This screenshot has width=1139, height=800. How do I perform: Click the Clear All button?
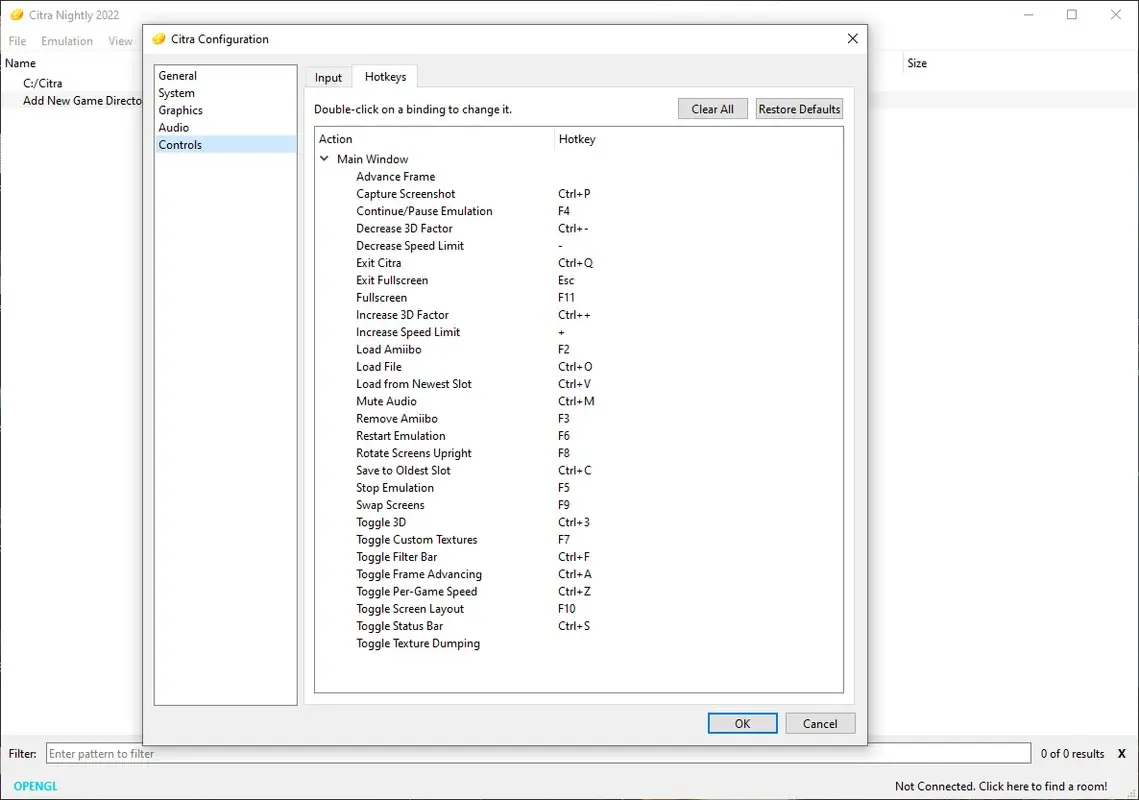coord(712,108)
